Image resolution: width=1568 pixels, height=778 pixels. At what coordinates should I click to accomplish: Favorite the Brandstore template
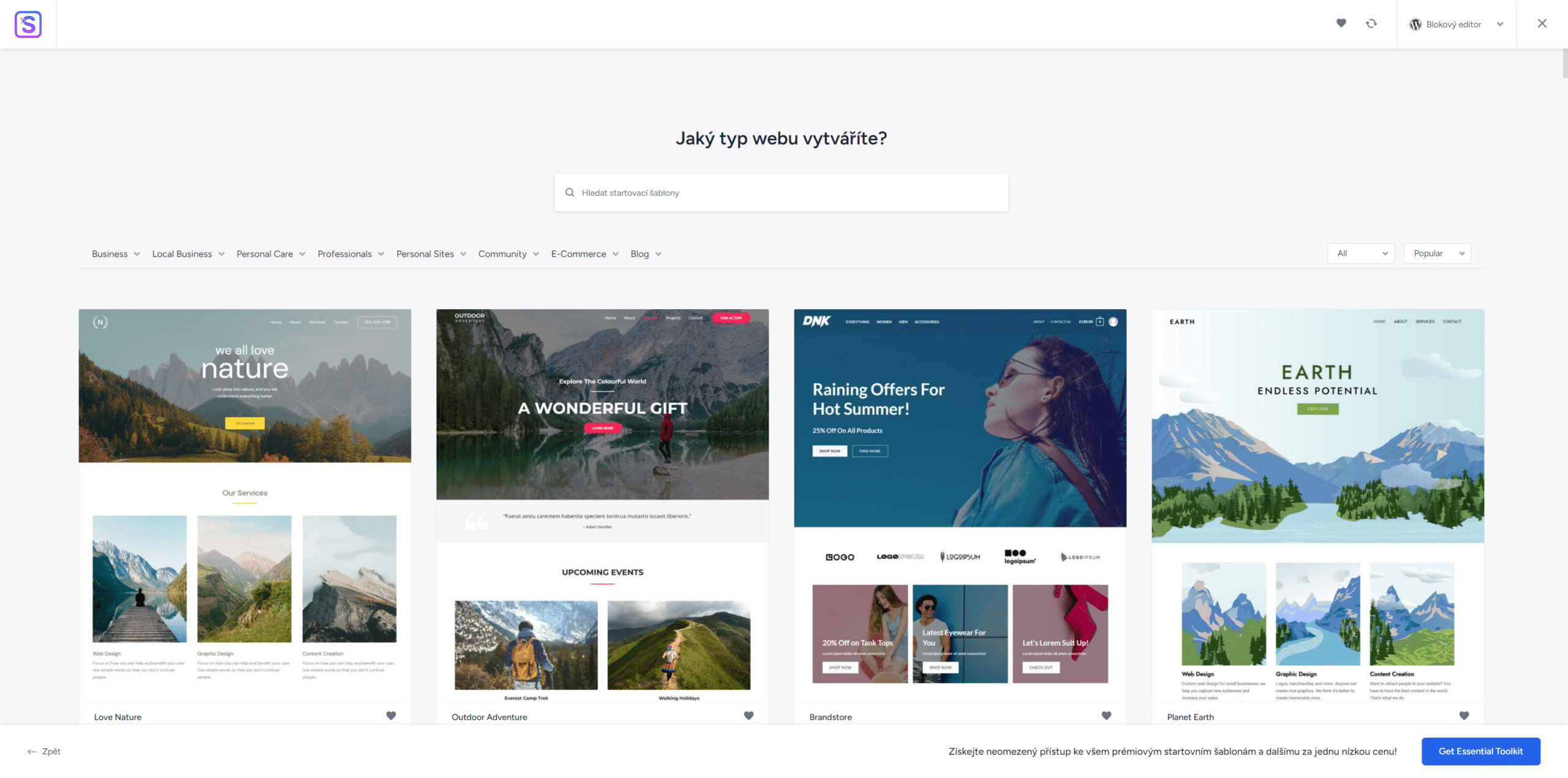tap(1106, 716)
